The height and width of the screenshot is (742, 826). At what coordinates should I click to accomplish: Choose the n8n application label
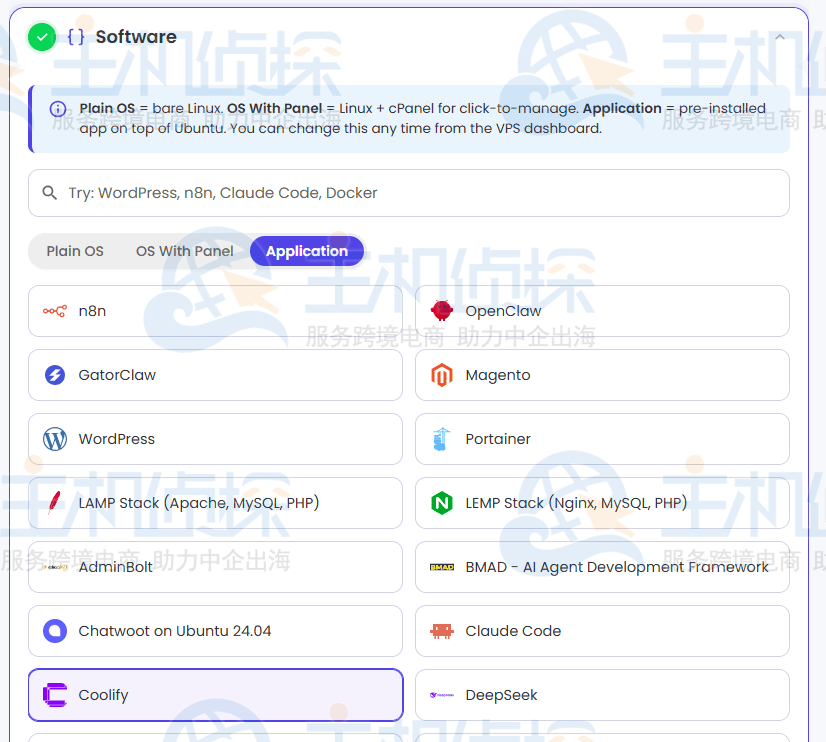pos(92,311)
